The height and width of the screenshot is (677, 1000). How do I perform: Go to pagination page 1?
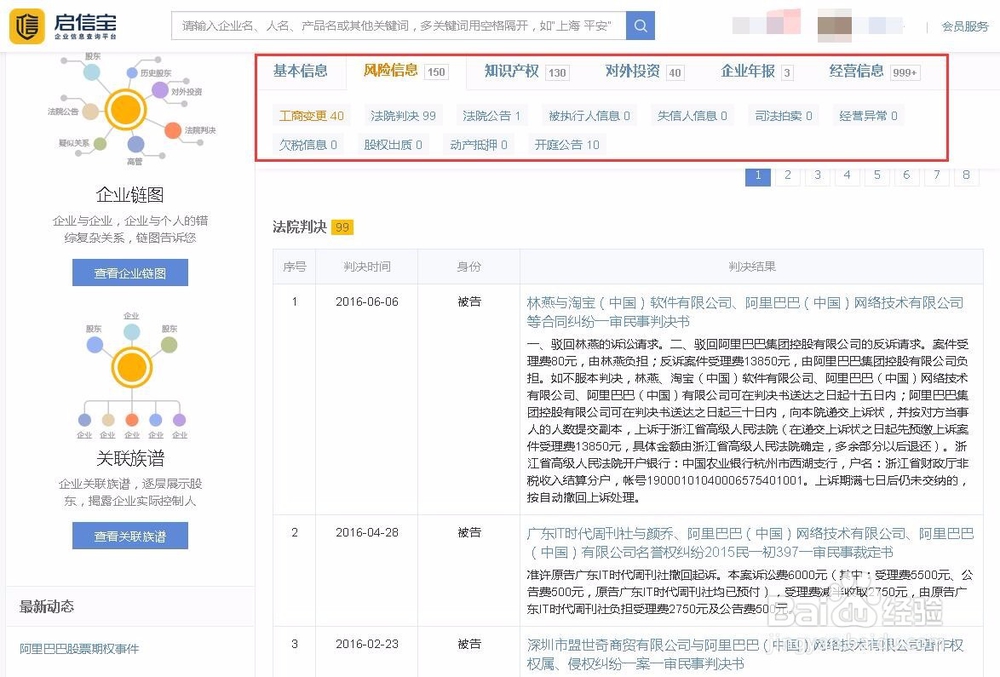(x=758, y=176)
